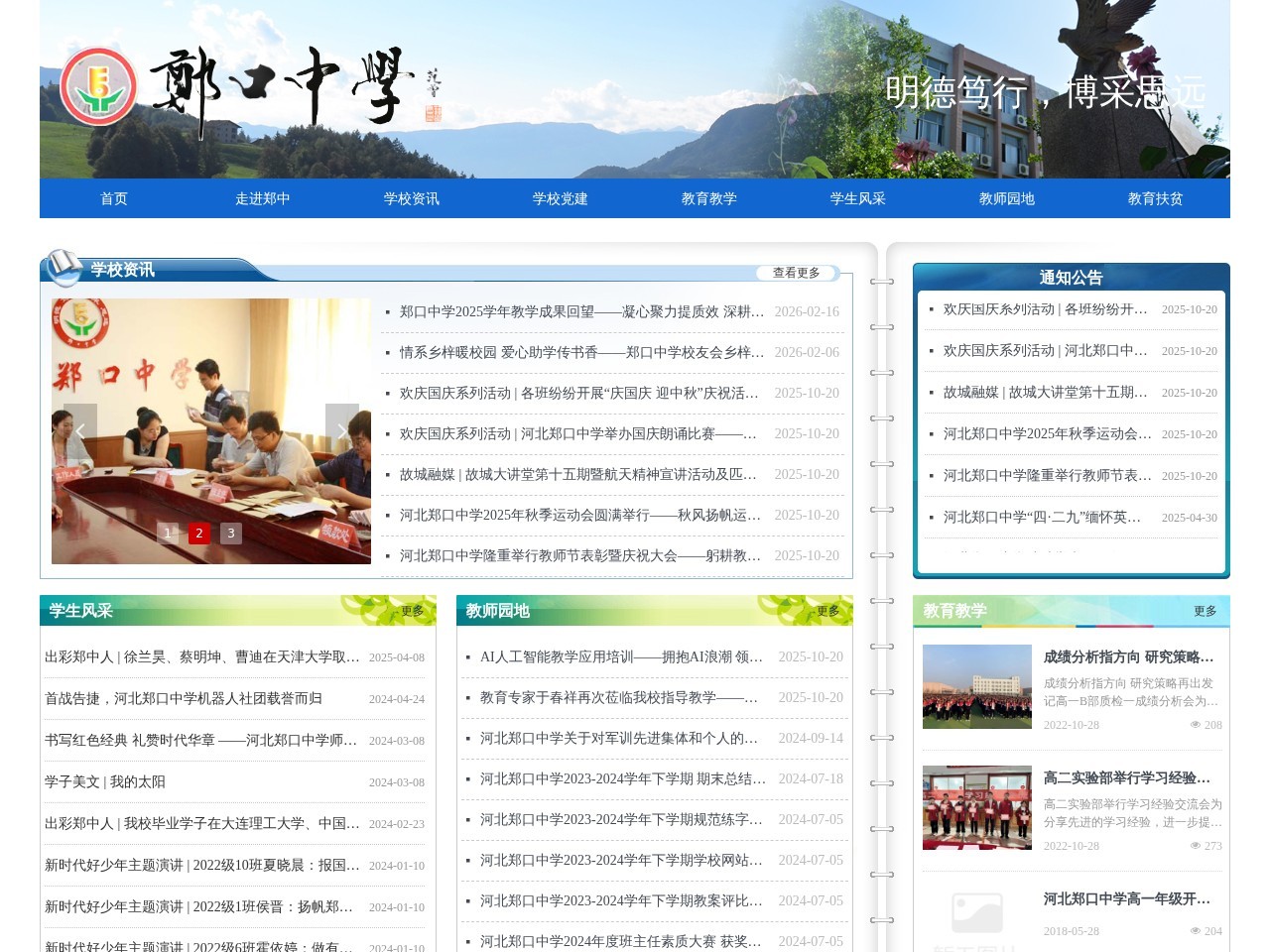This screenshot has height=952, width=1270.
Task: Read 出彩郑中人 徐兰昊 article
Action: click(x=202, y=656)
